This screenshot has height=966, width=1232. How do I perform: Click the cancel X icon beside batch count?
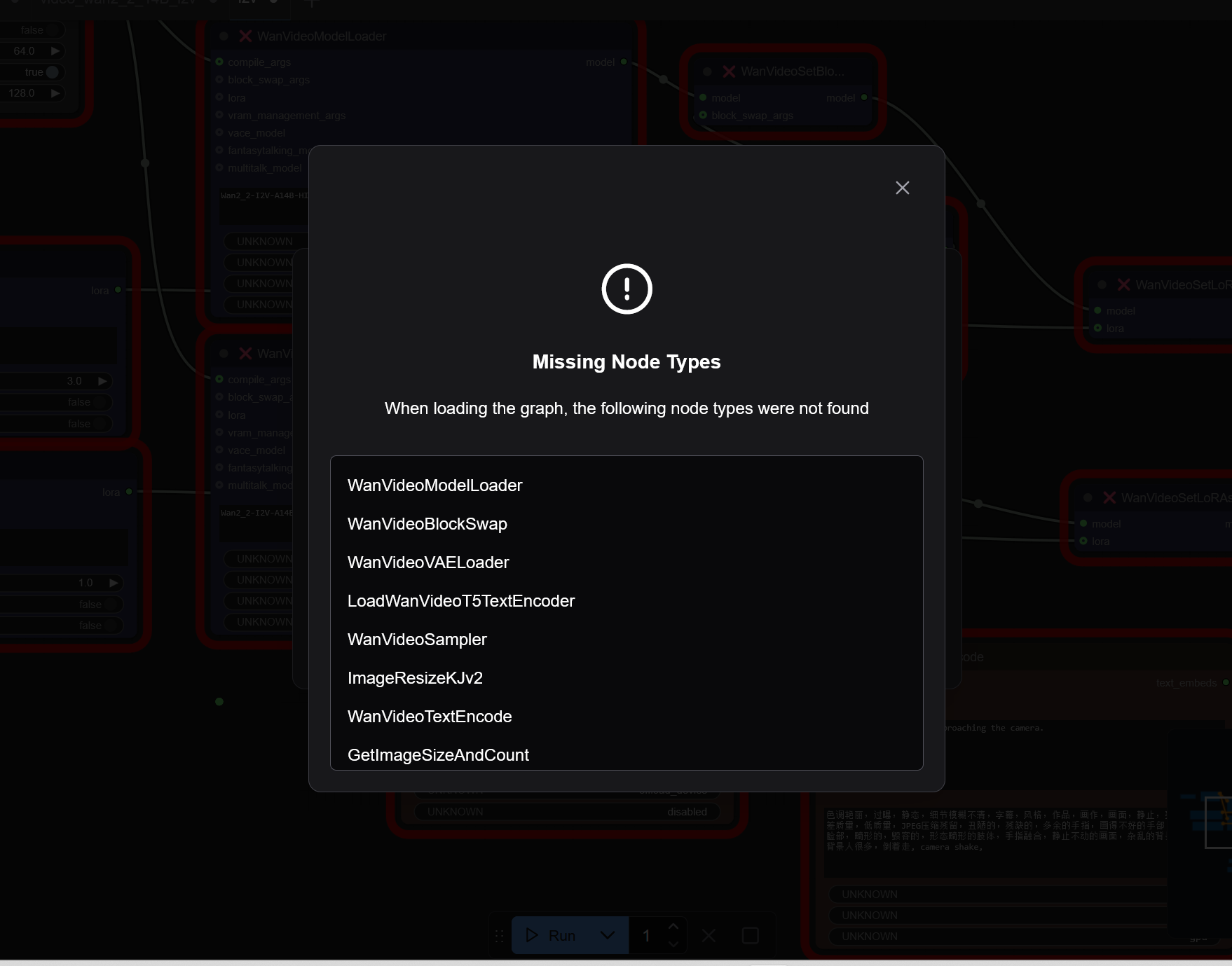[709, 936]
